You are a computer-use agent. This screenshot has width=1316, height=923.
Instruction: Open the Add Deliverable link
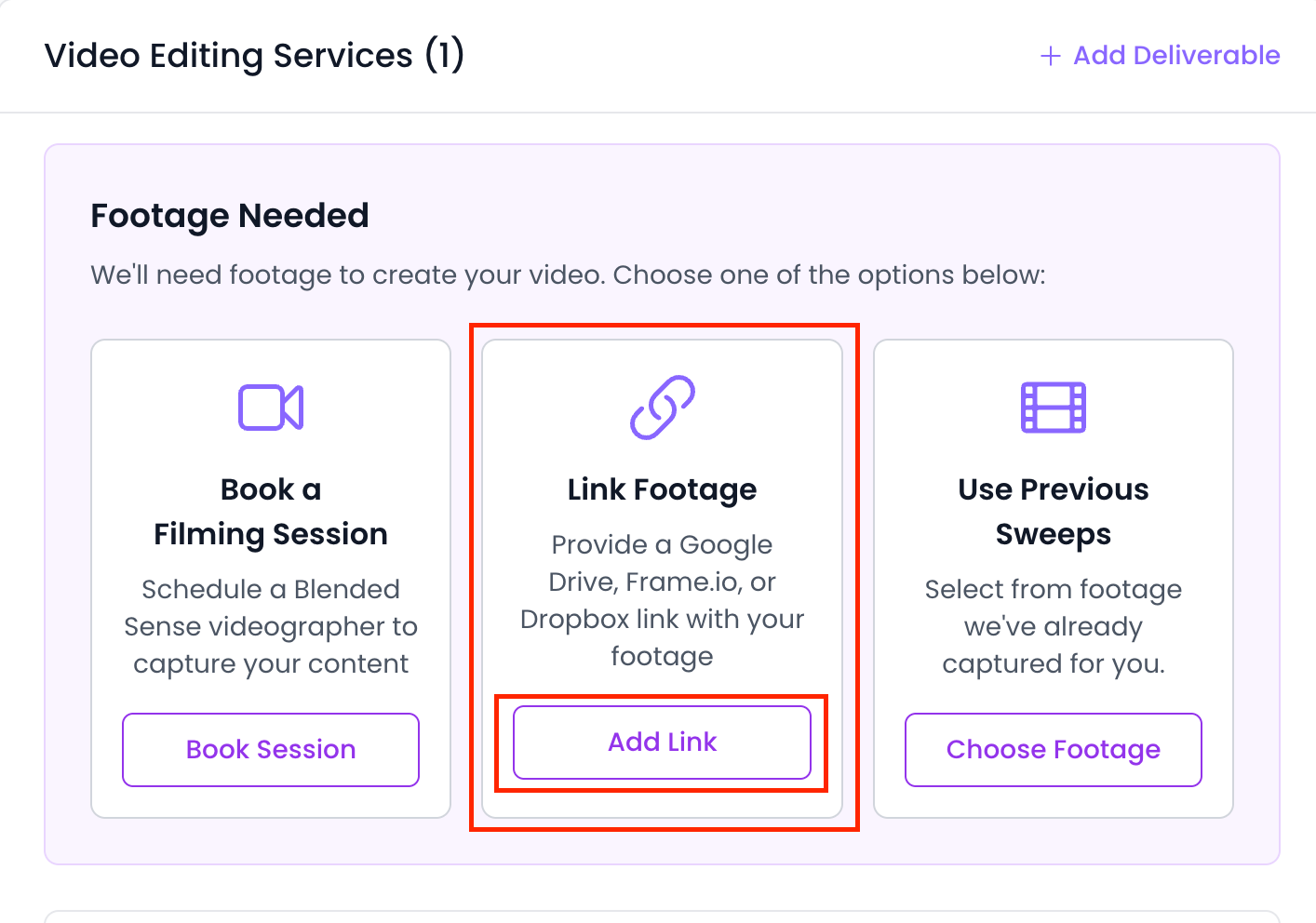coord(1175,56)
